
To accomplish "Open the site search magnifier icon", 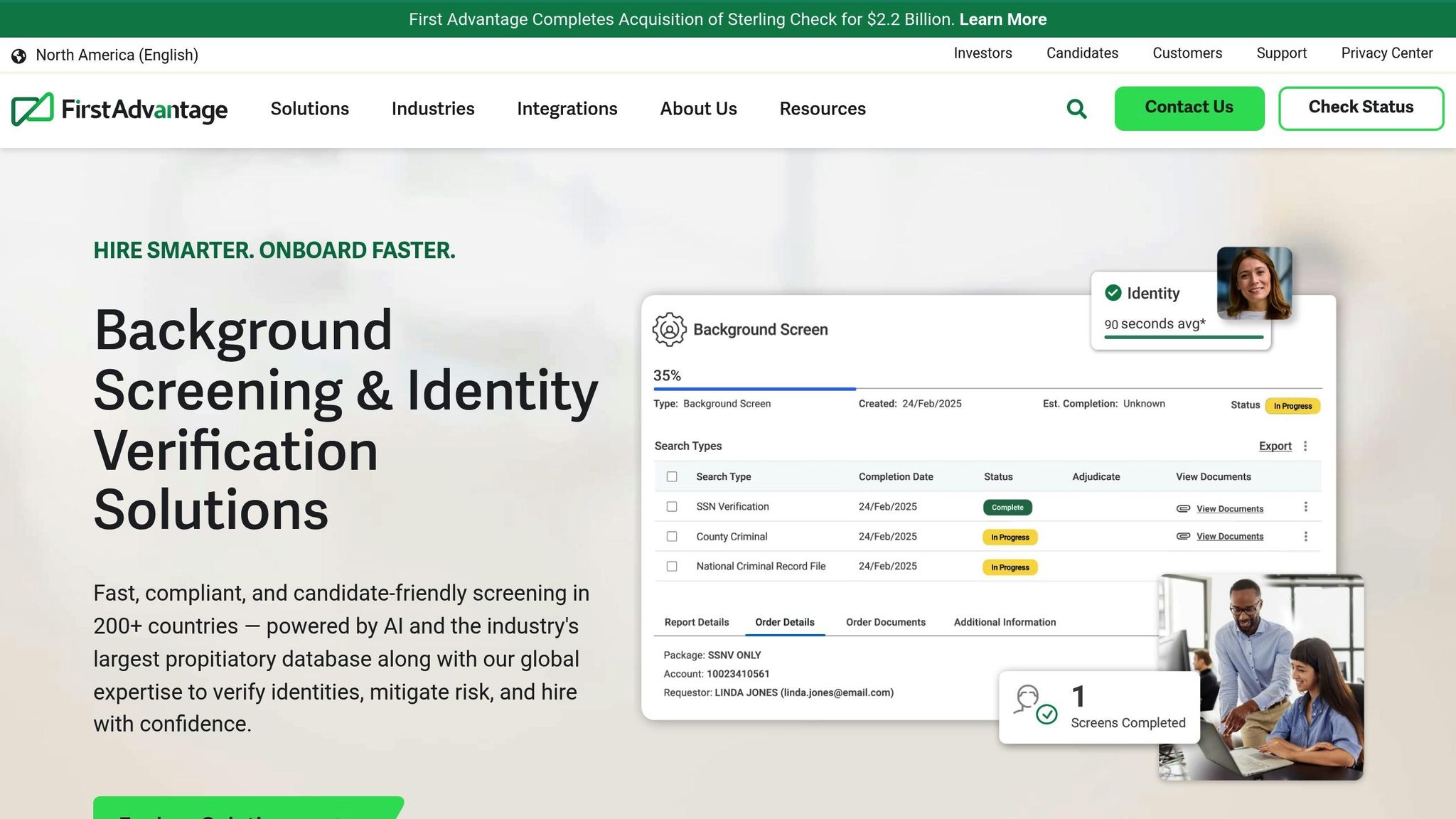I will (1076, 109).
